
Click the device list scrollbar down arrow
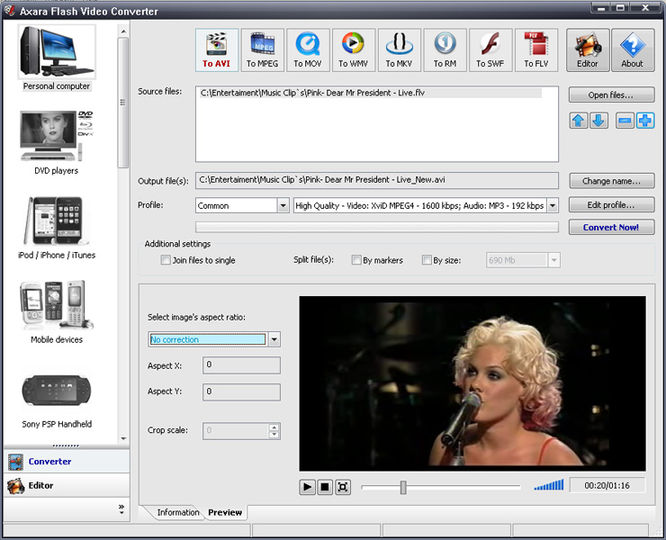click(x=124, y=438)
